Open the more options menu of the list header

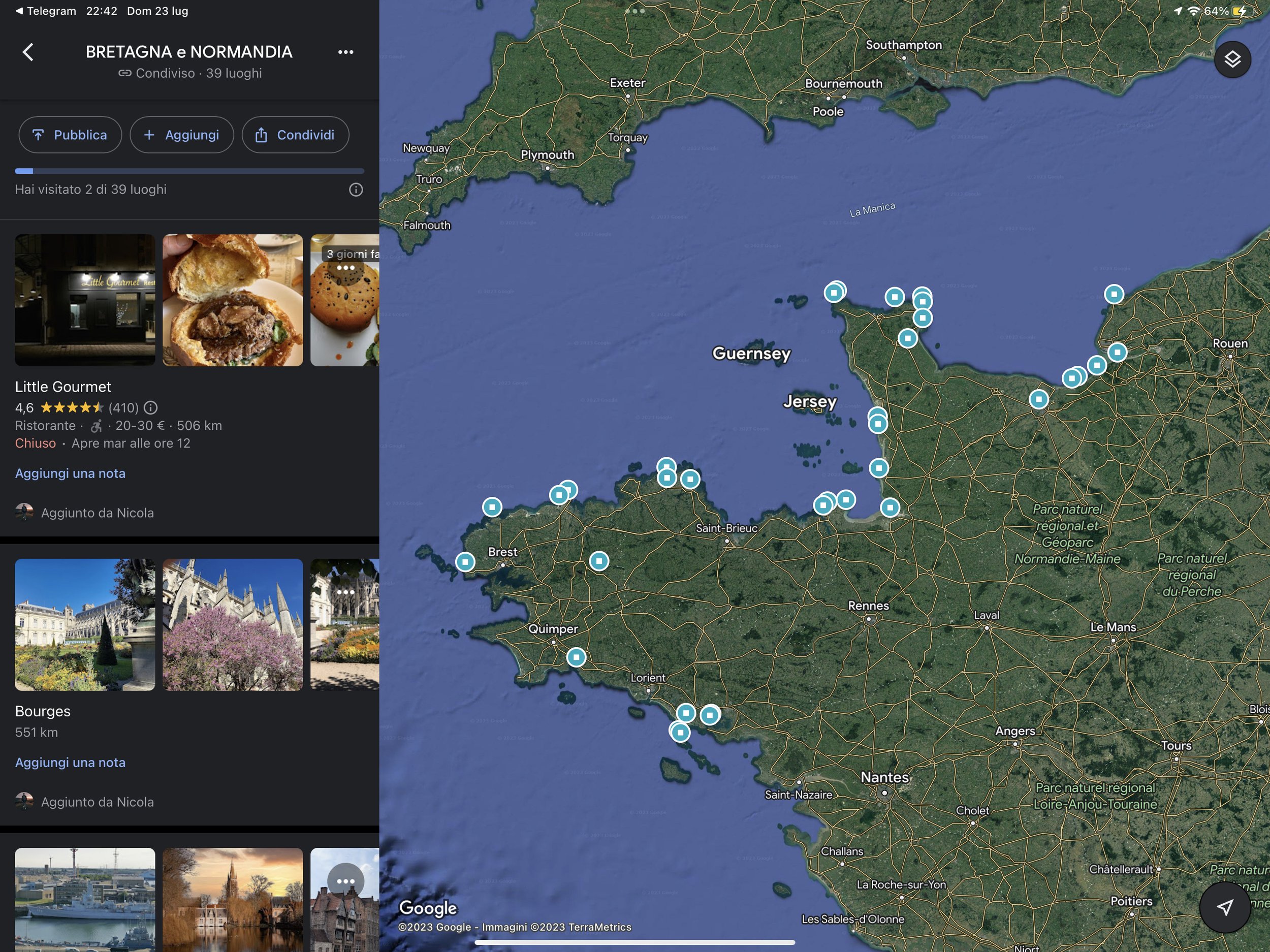pos(345,52)
